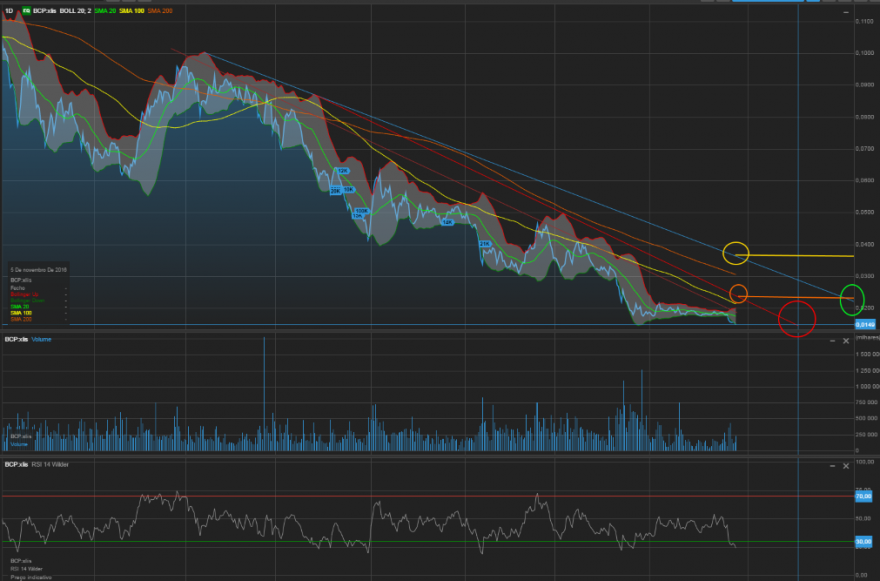Click the RSI 30,00 oversold level tag

[x=863, y=541]
